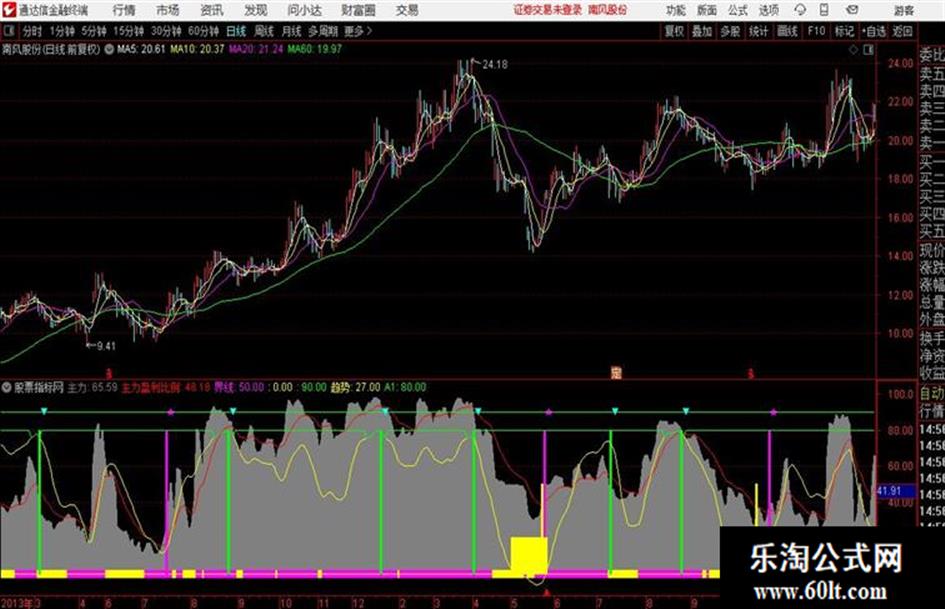Click the 2013年 date axis label

pos(17,602)
